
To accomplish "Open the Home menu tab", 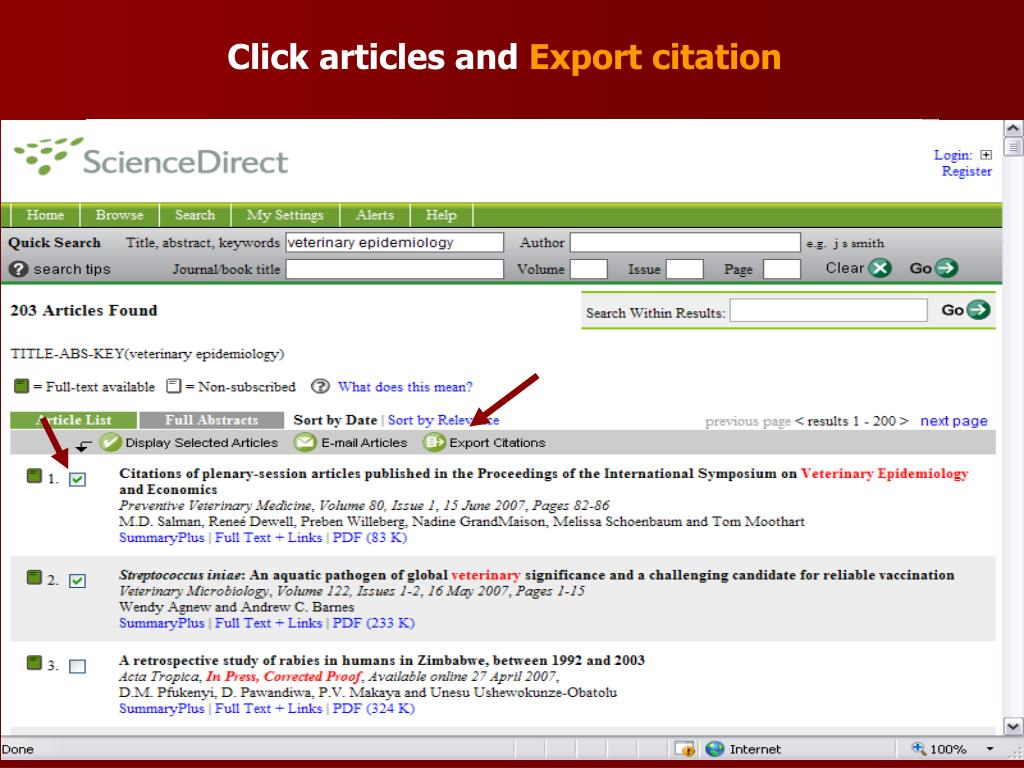I will pos(45,215).
